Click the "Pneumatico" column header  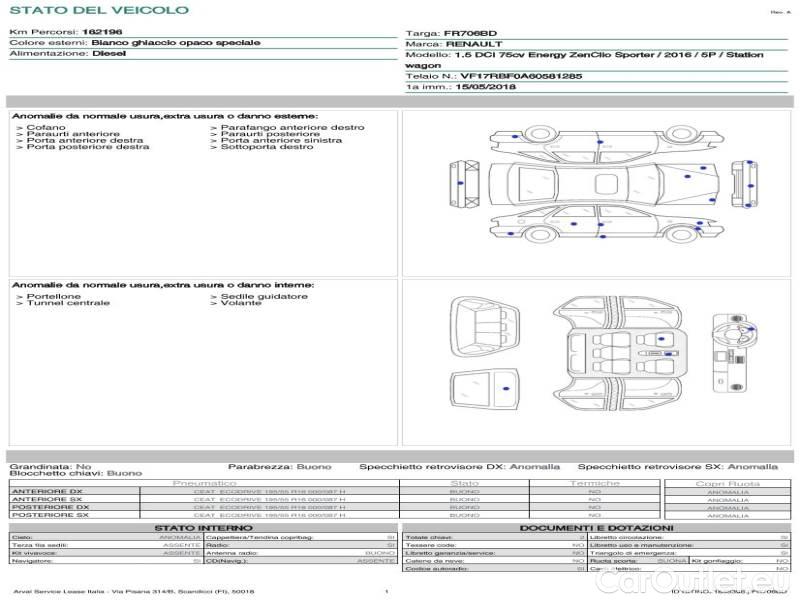click(x=204, y=483)
